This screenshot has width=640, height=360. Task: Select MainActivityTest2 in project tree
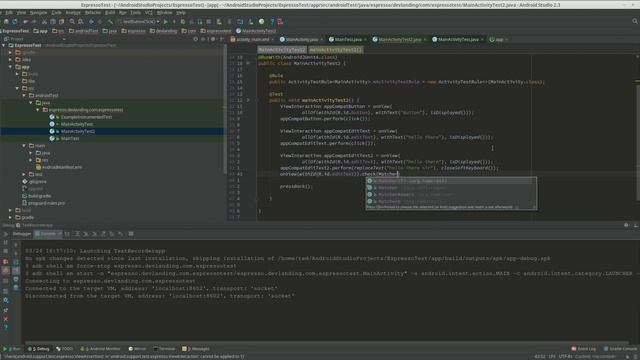point(78,131)
